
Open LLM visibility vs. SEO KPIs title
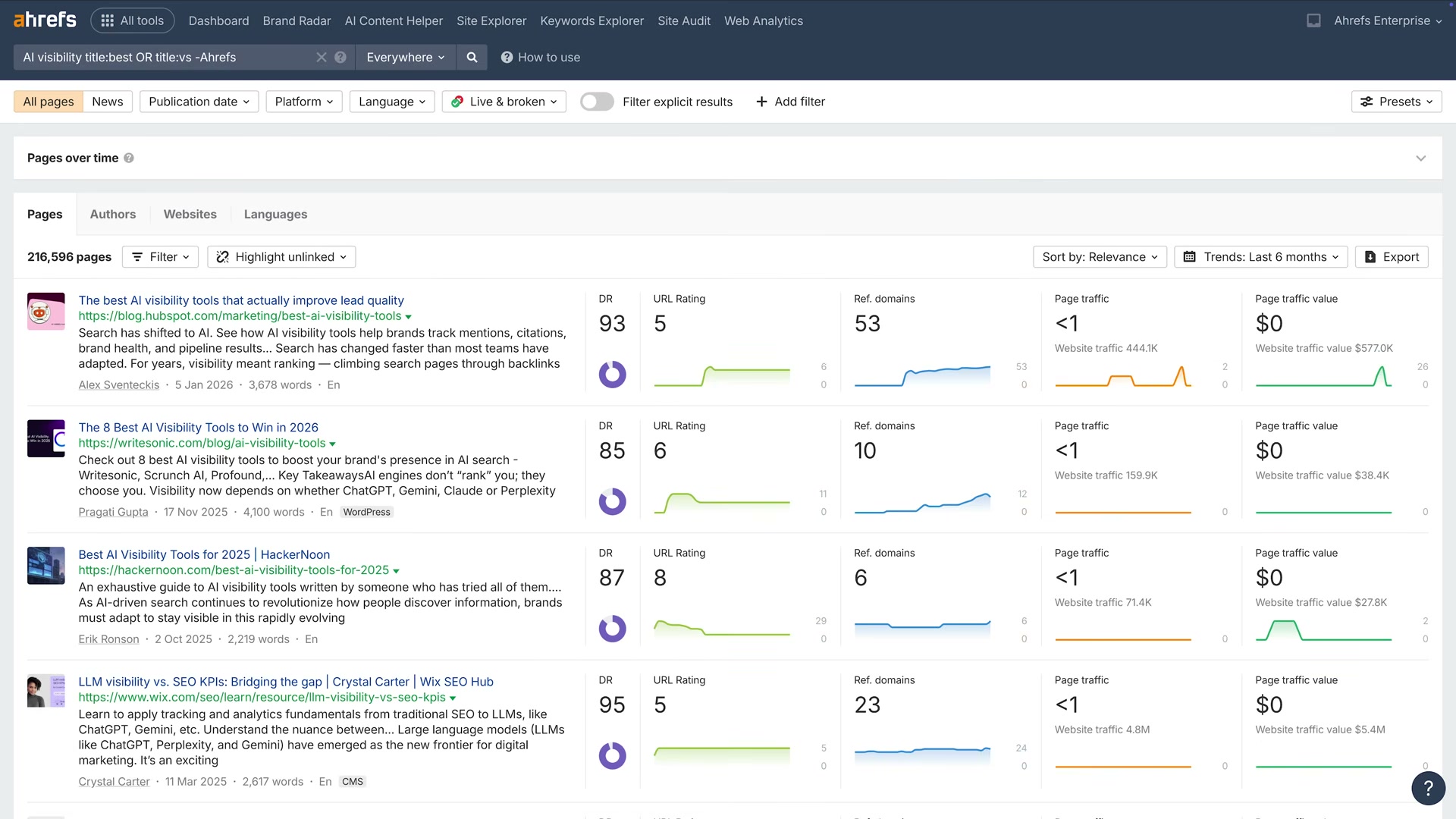click(286, 682)
